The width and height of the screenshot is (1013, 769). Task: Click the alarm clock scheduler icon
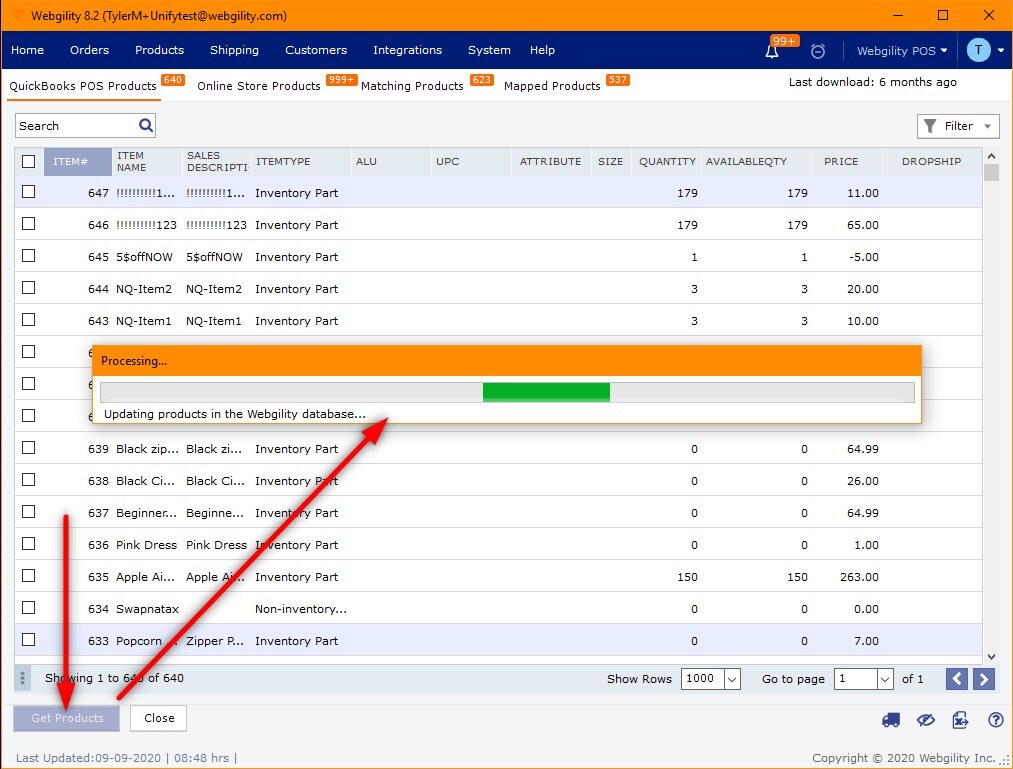point(818,51)
